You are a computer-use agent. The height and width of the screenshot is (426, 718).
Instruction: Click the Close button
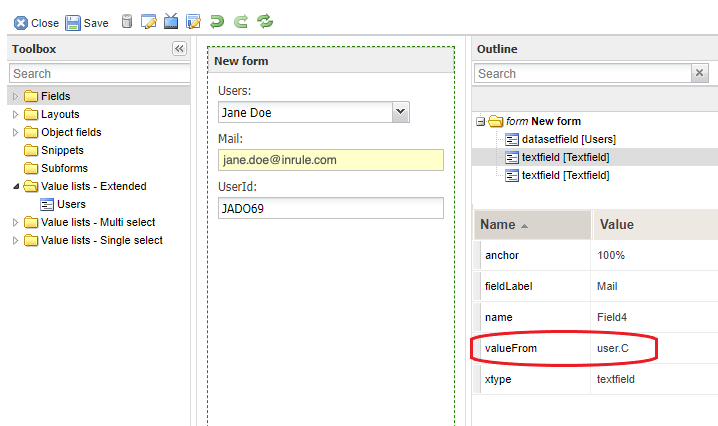[36, 22]
